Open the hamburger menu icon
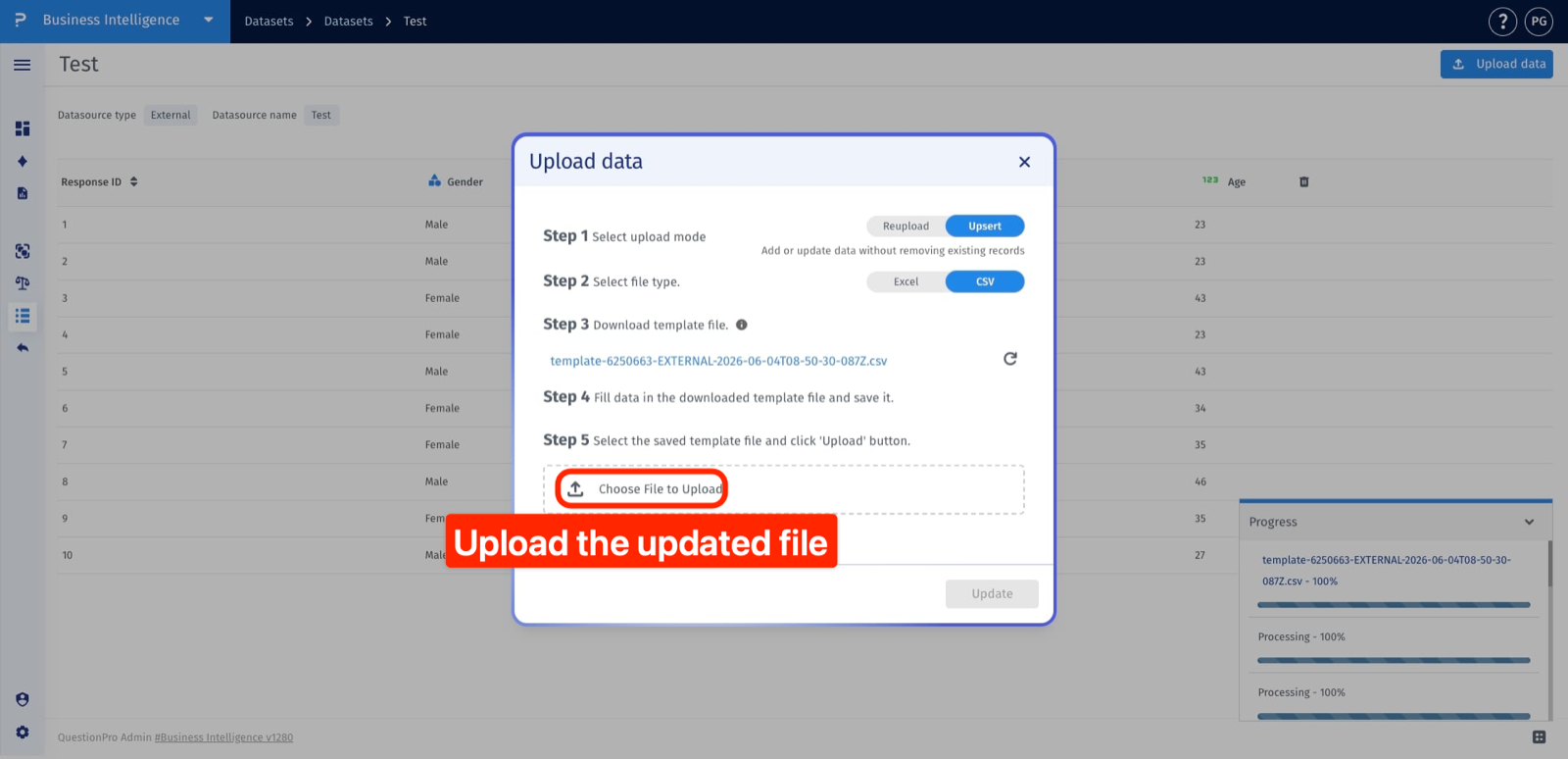Image resolution: width=1568 pixels, height=759 pixels. [22, 65]
